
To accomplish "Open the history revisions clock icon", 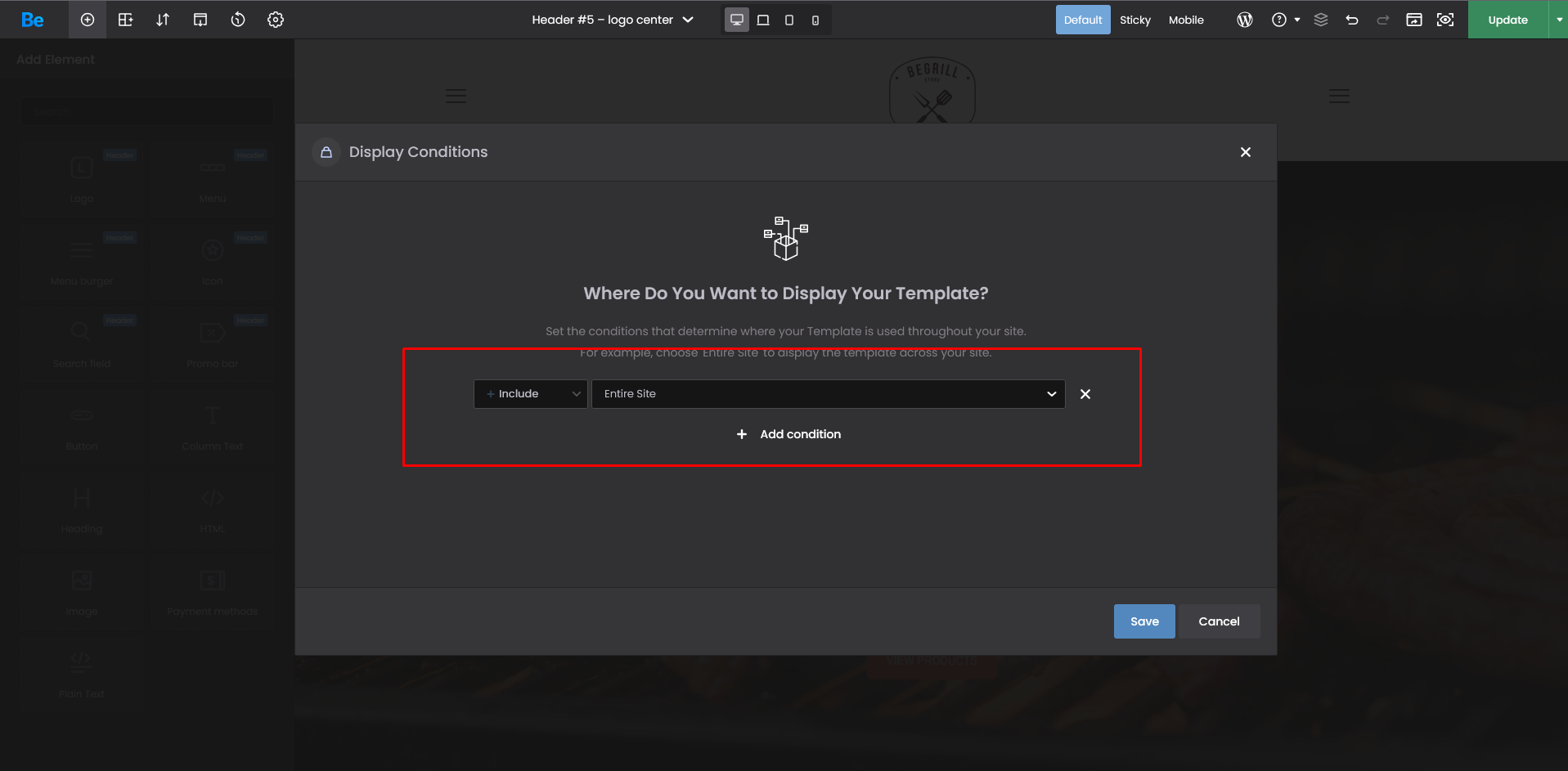I will coord(238,20).
